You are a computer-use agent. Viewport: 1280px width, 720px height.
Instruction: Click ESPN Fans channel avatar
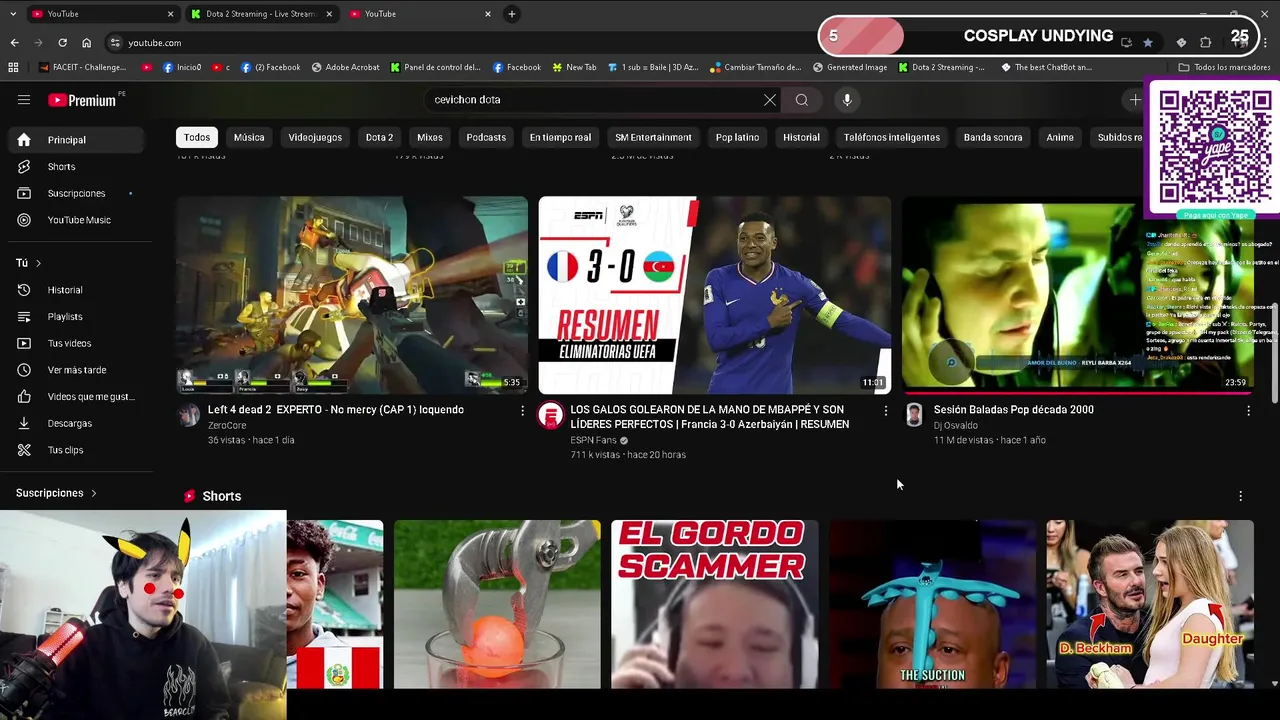[551, 415]
